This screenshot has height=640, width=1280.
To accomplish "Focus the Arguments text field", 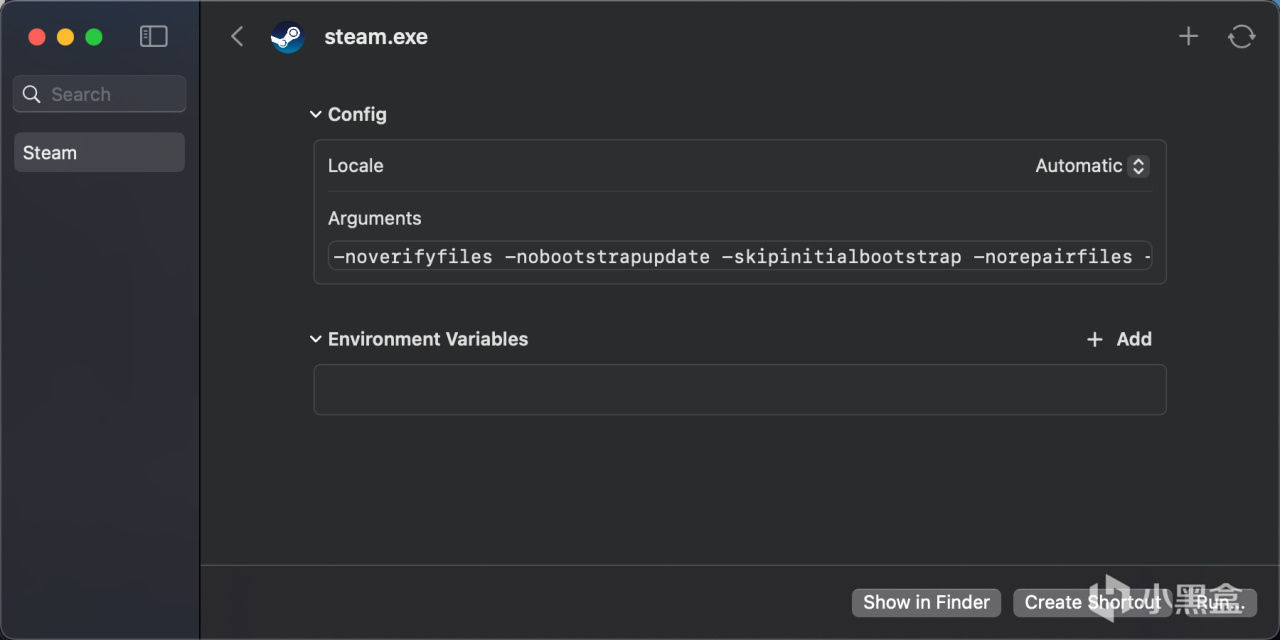I will click(740, 257).
